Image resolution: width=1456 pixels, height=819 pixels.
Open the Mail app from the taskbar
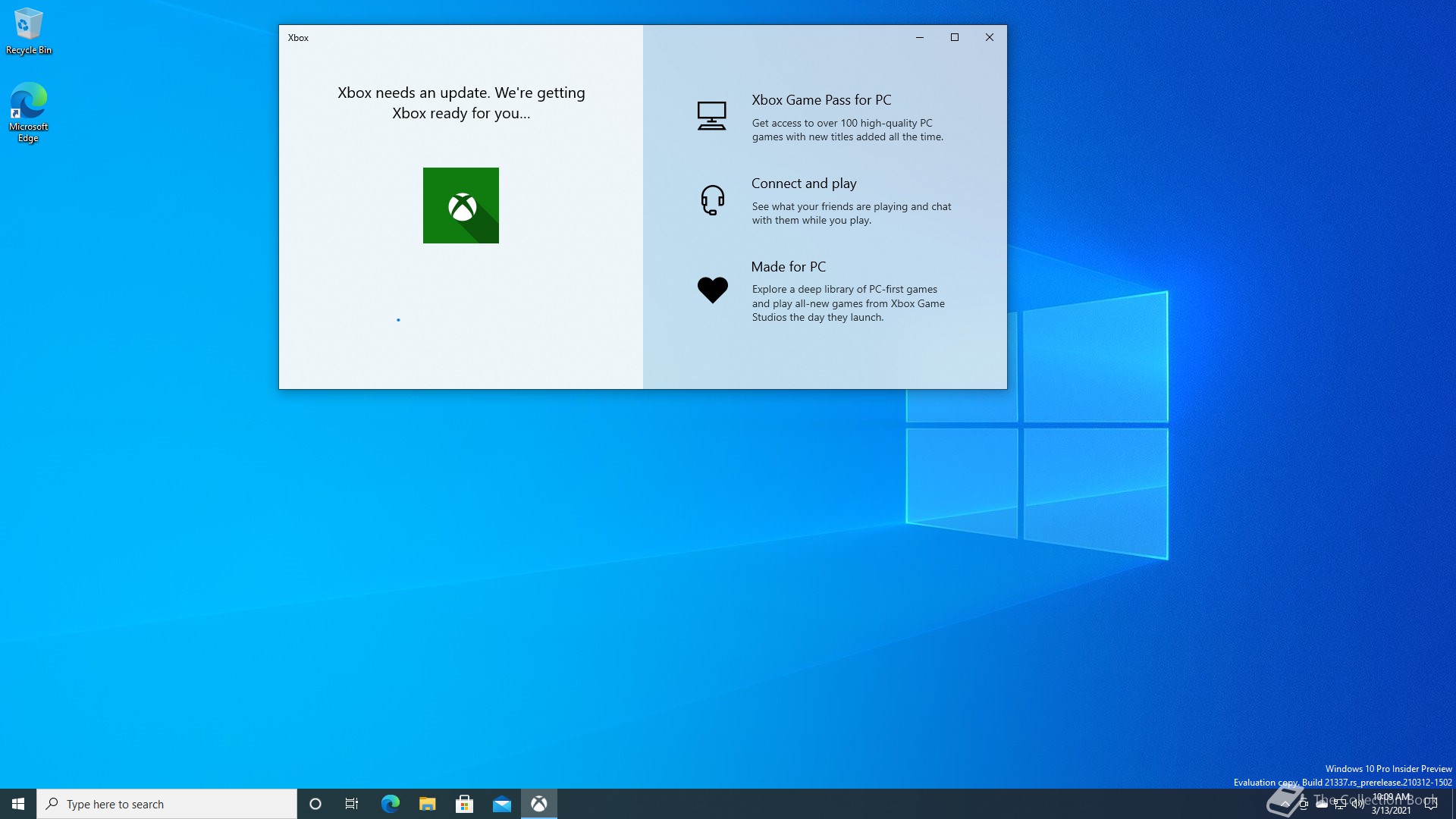(x=501, y=804)
